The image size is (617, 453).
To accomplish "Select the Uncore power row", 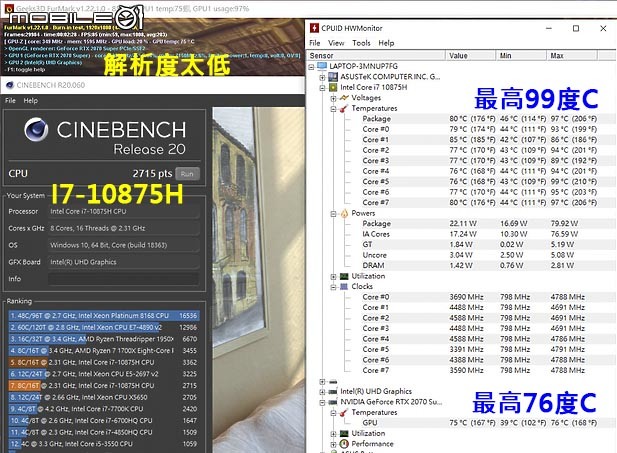I will pyautogui.click(x=479, y=255).
